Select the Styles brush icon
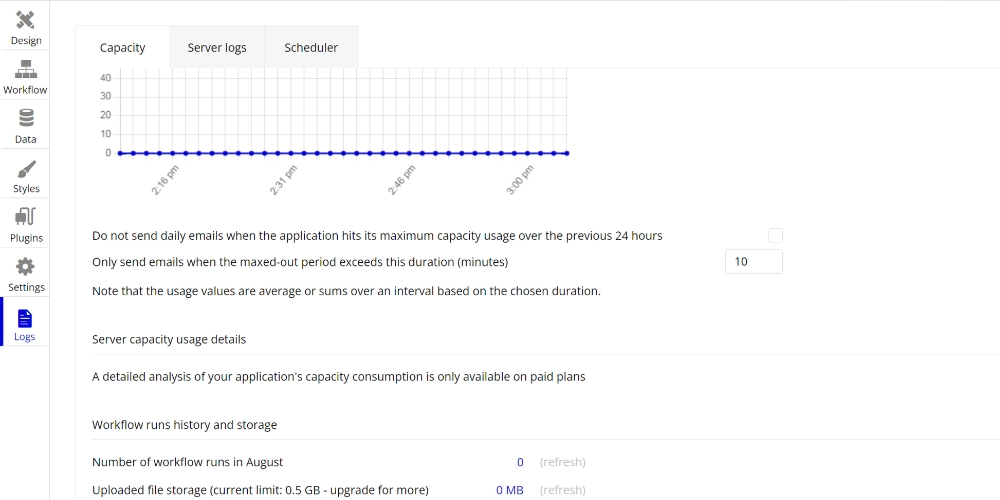1000x500 pixels. pyautogui.click(x=25, y=168)
